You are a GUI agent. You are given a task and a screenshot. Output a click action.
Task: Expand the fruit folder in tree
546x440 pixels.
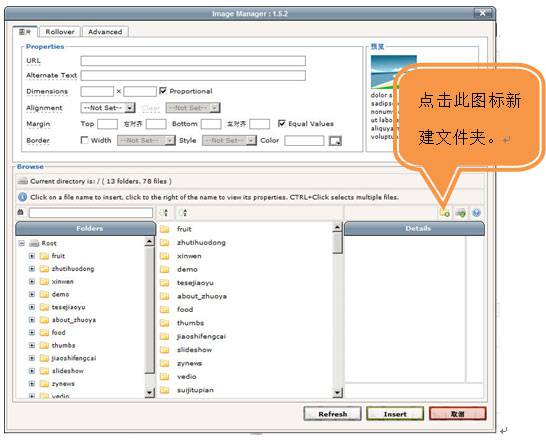(x=32, y=256)
